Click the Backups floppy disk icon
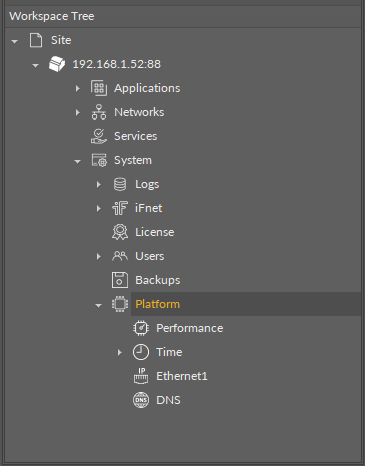The width and height of the screenshot is (365, 466). [x=120, y=280]
